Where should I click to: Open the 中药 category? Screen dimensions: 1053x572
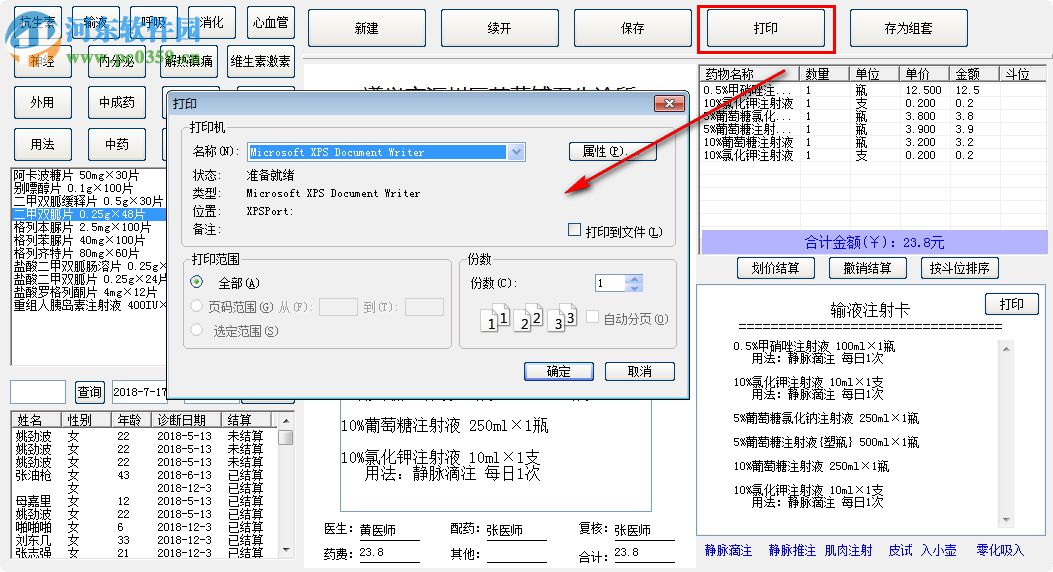117,144
